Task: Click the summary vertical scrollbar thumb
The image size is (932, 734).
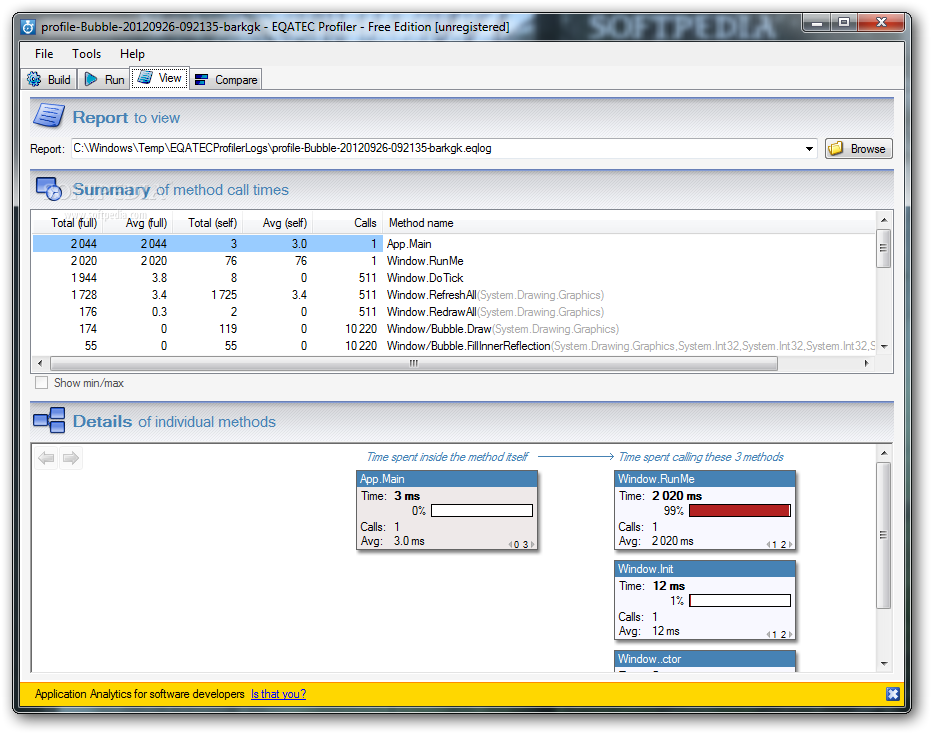Action: click(884, 248)
